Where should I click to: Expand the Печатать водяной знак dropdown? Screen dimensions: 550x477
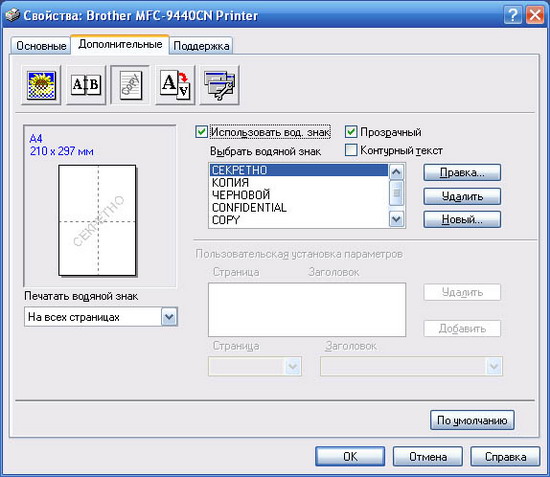(x=169, y=317)
